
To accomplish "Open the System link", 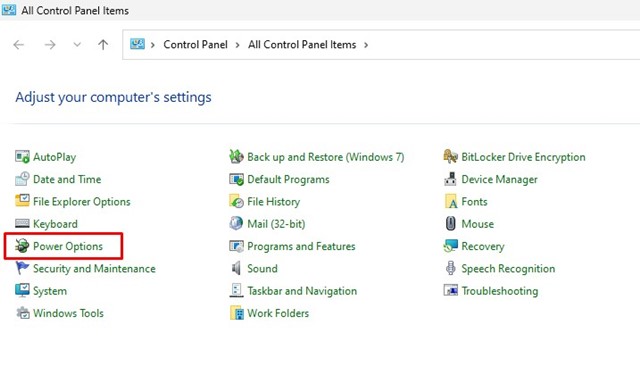I will pyautogui.click(x=50, y=291).
